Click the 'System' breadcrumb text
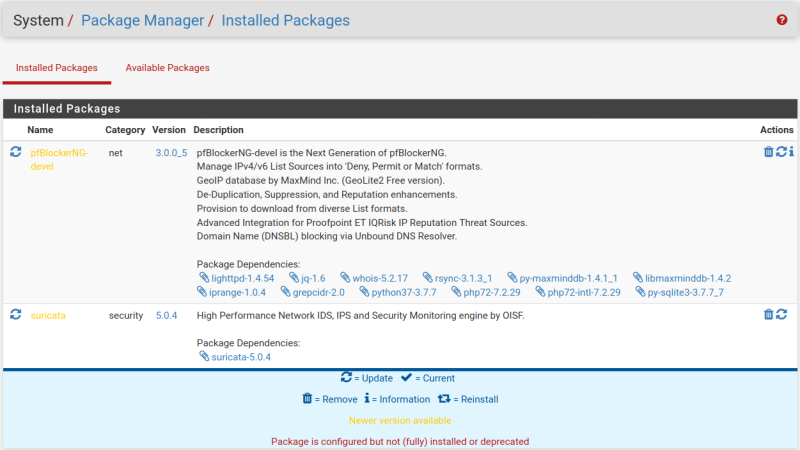Image resolution: width=800 pixels, height=450 pixels. [38, 20]
